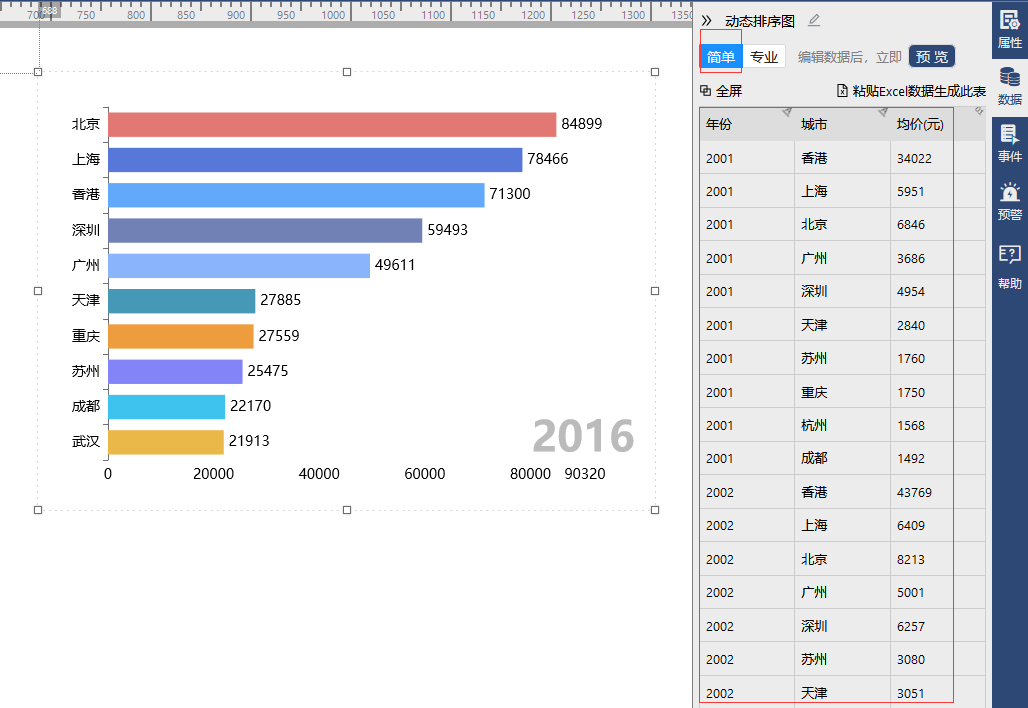Click the 广州 bar in chart
1028x708 pixels.
point(239,266)
